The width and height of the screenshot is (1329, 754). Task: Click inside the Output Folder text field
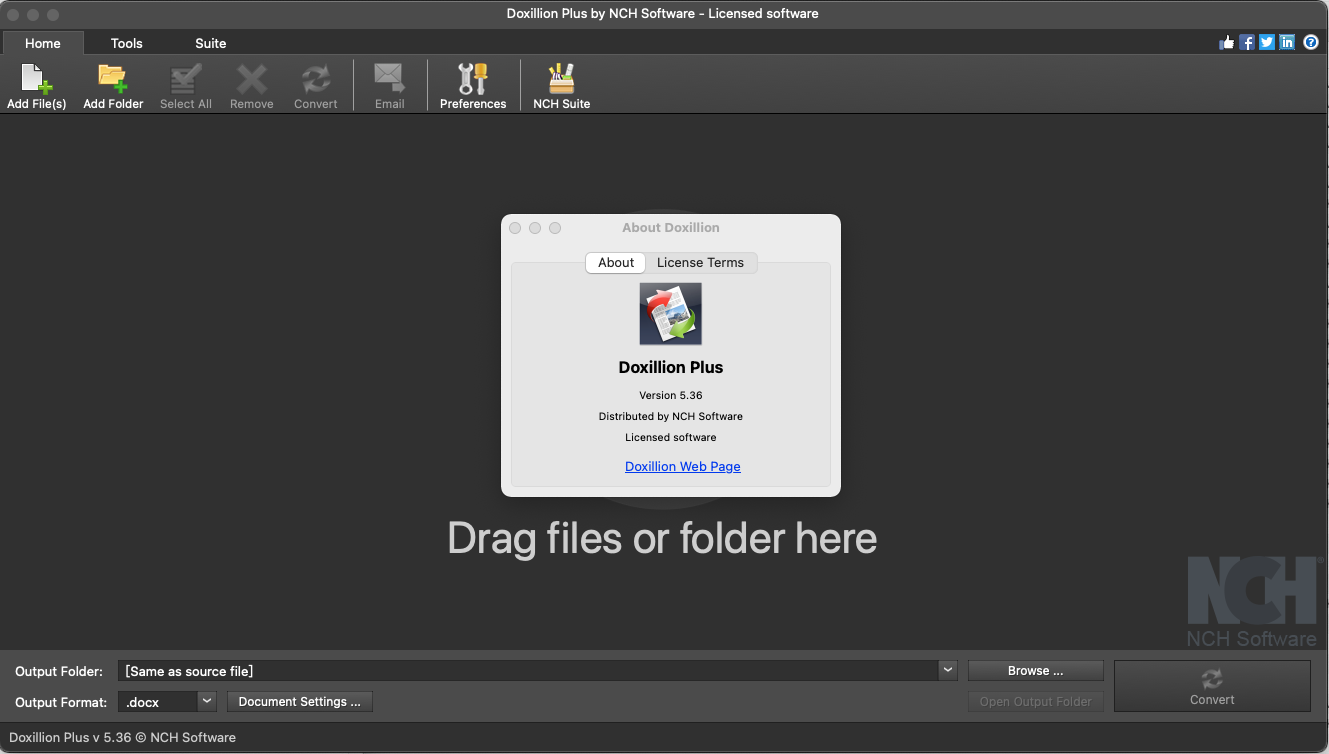(x=500, y=670)
